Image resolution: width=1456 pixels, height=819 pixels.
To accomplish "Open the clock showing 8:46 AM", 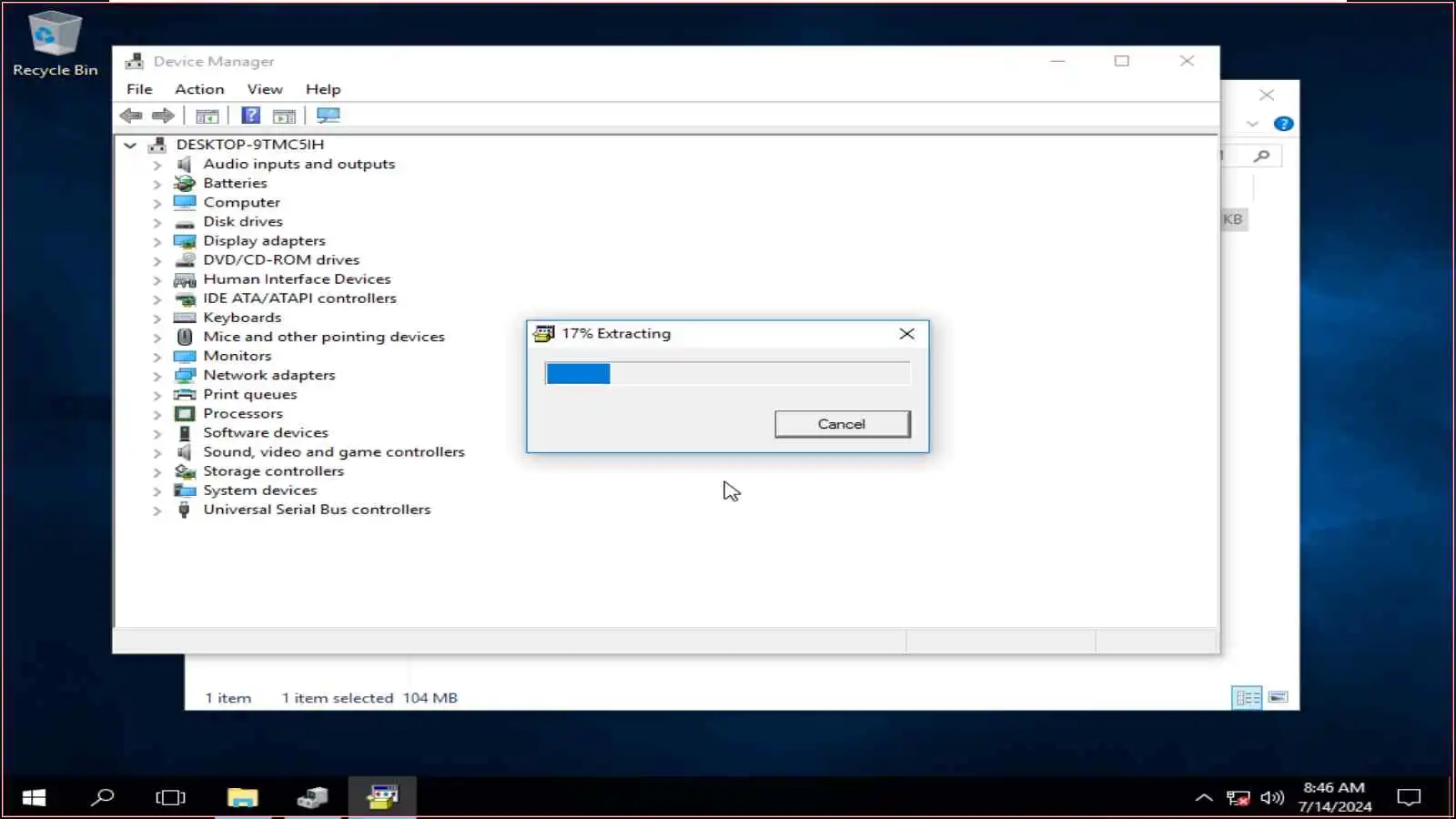I will point(1334,797).
